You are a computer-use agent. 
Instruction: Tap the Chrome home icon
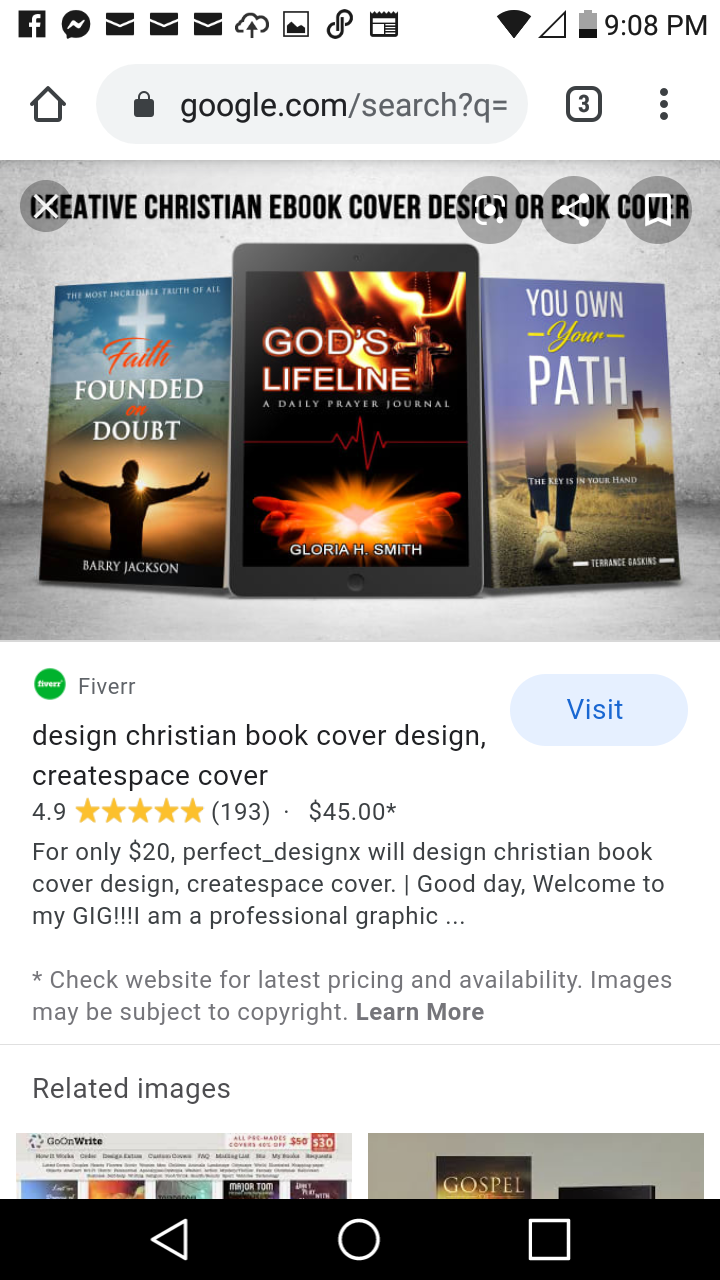click(x=48, y=104)
